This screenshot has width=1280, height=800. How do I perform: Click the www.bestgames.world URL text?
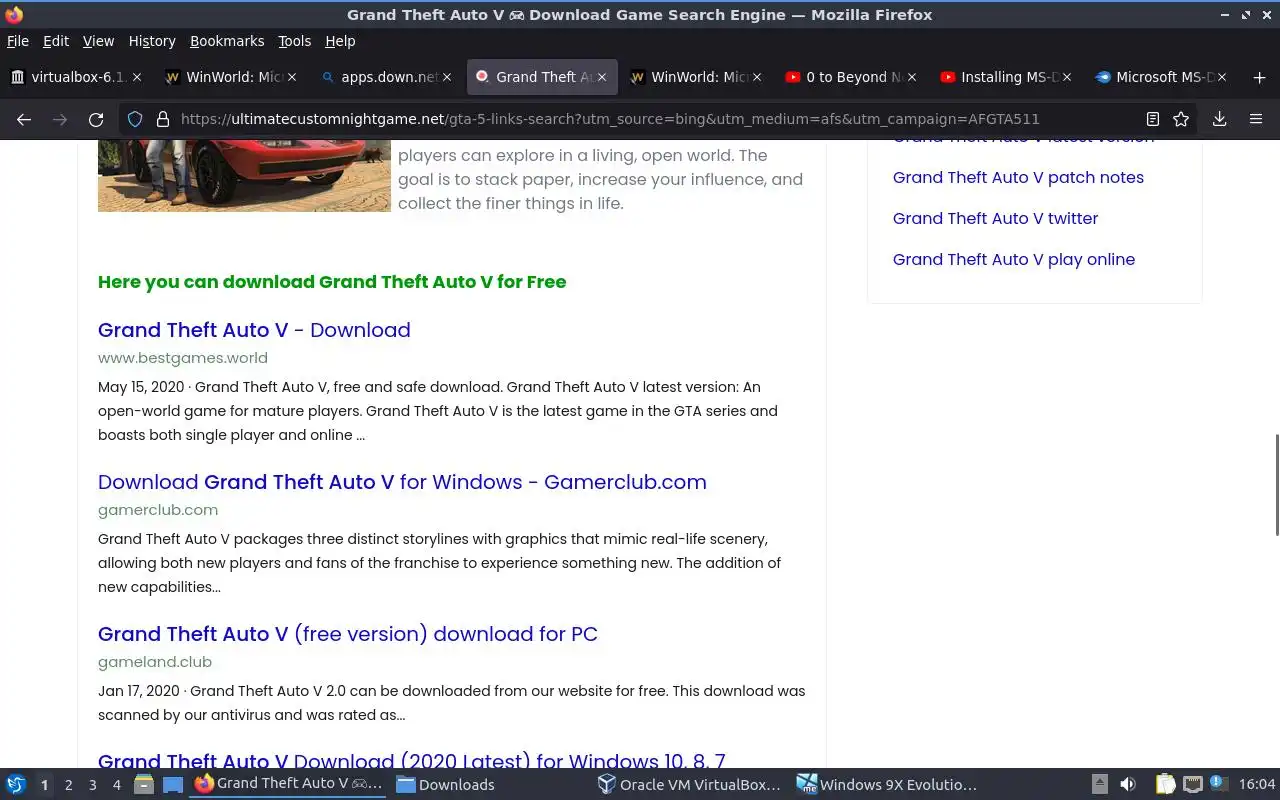click(183, 358)
